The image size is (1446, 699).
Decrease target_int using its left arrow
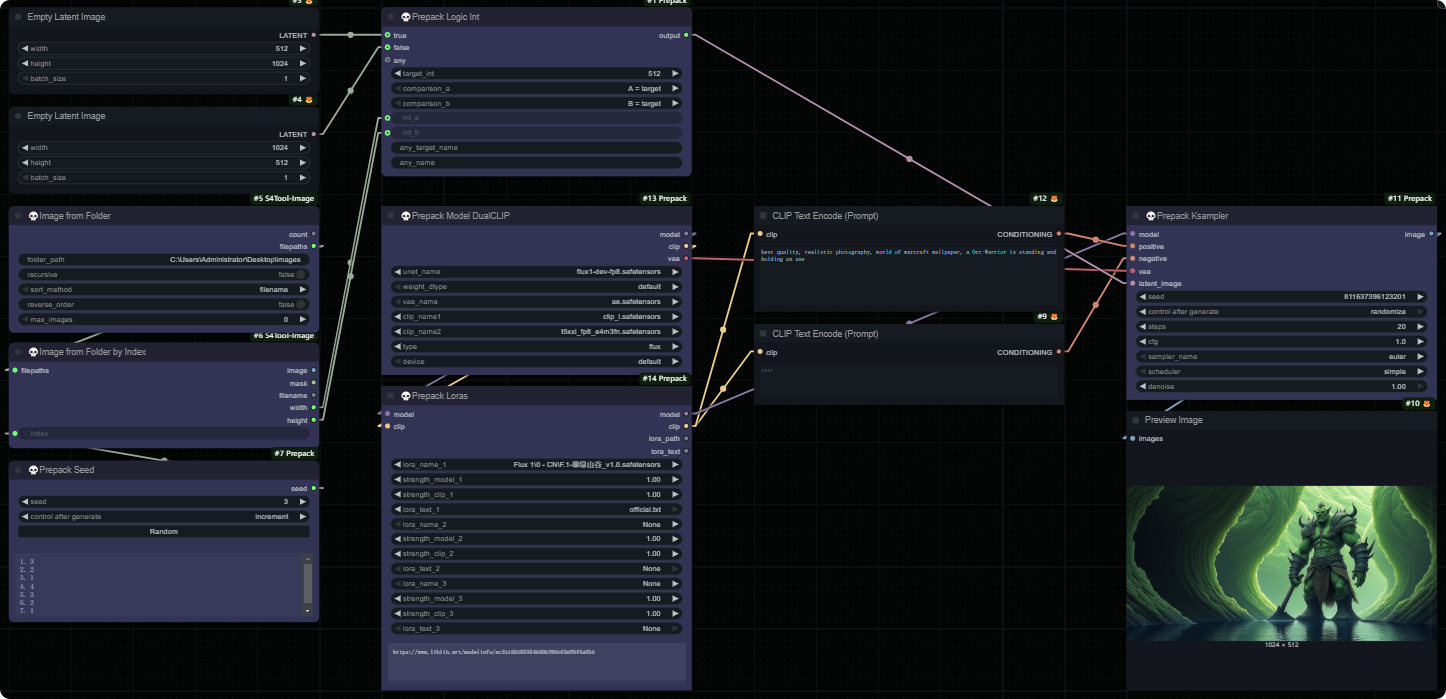(397, 73)
